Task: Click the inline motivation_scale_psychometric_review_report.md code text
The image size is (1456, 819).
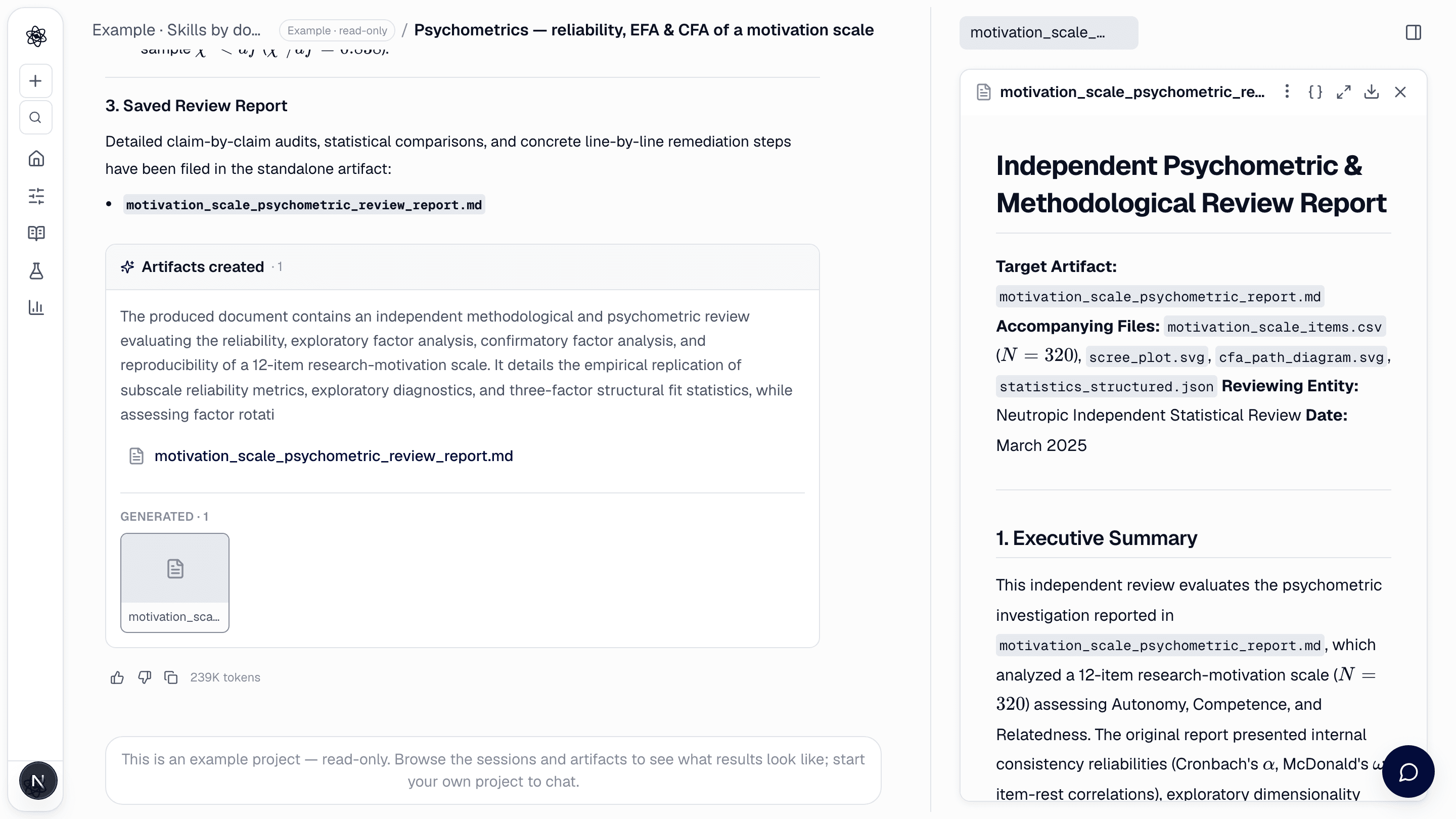Action: 304,205
